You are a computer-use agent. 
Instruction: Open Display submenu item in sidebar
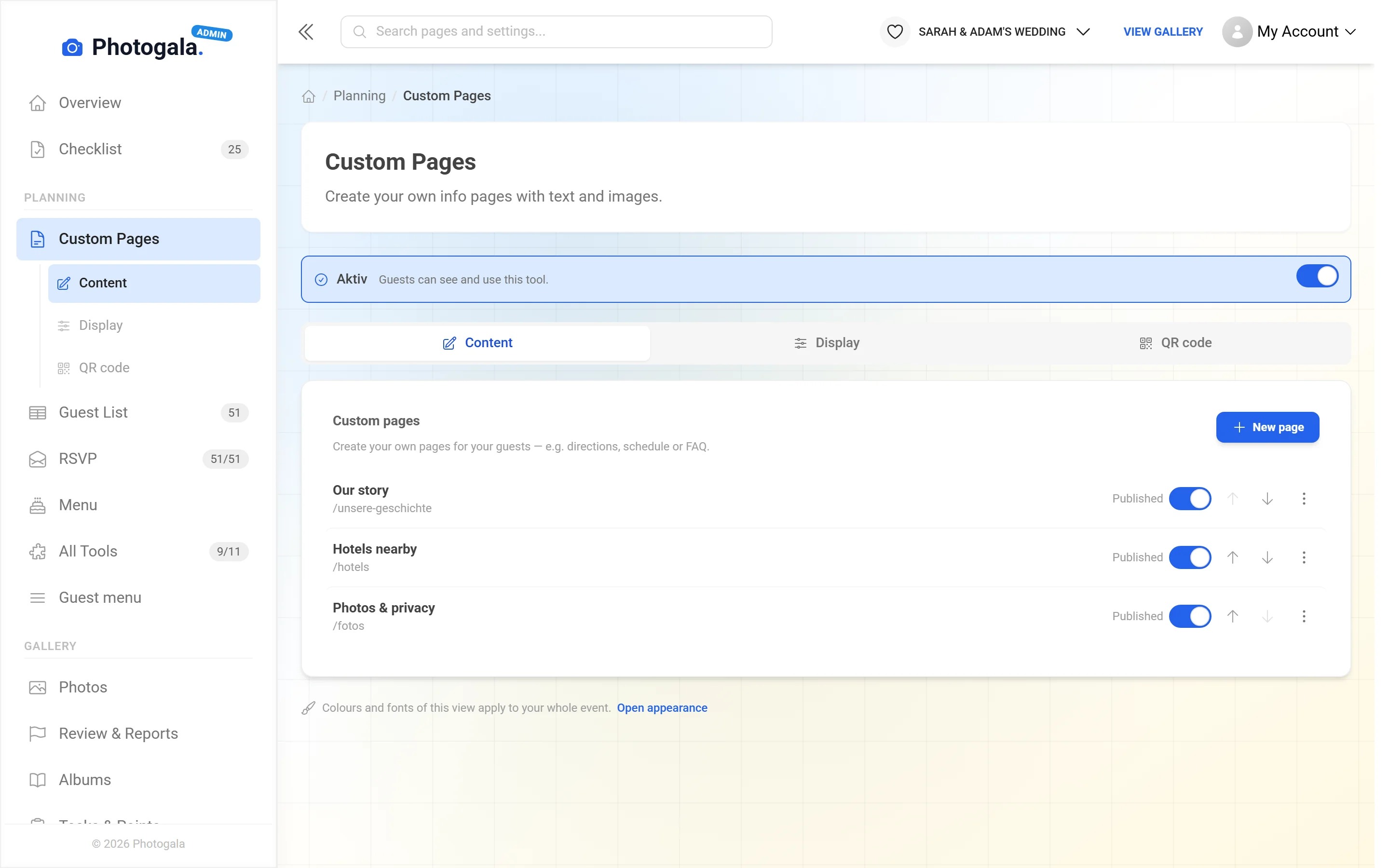(154, 325)
